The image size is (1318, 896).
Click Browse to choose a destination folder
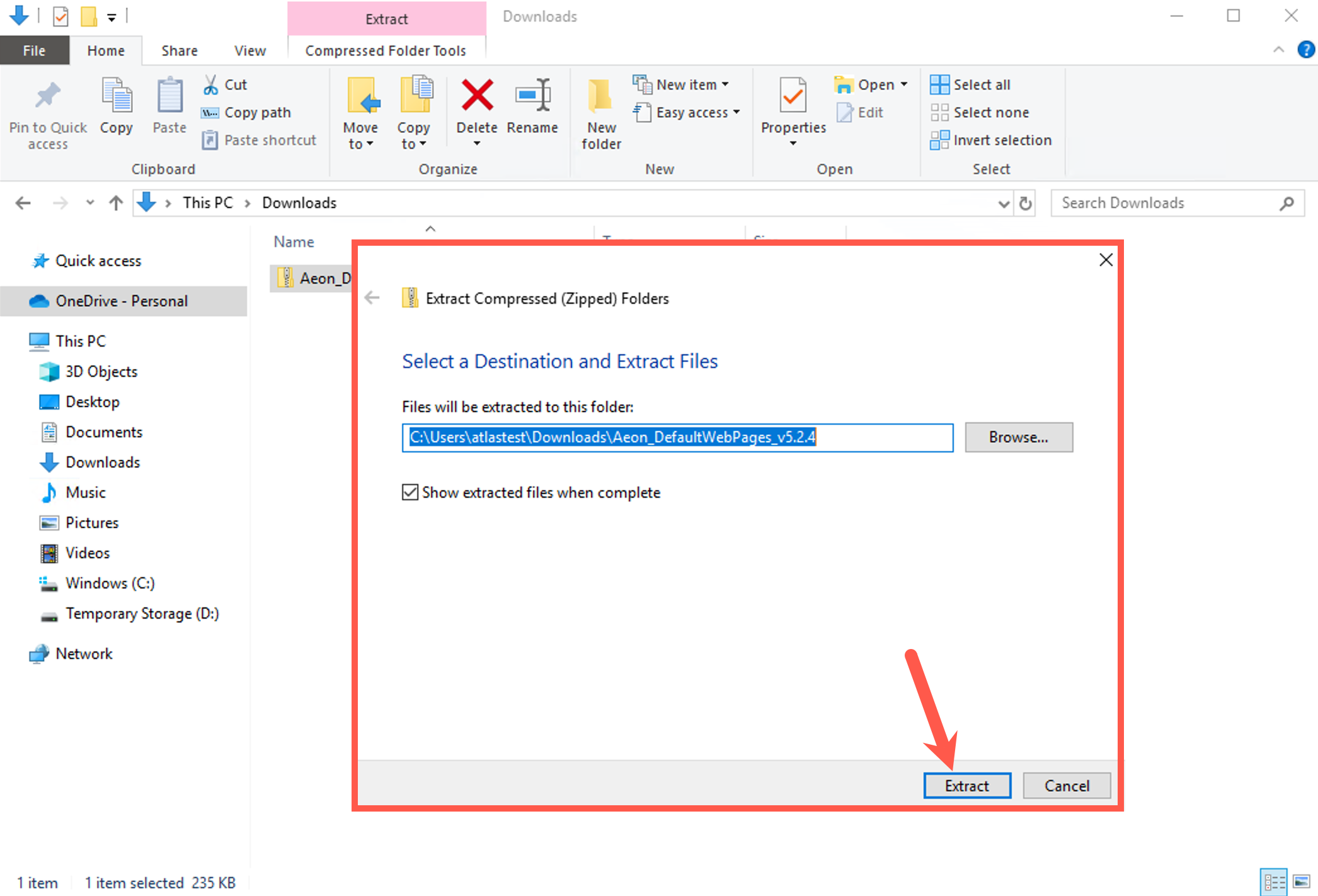click(1018, 437)
